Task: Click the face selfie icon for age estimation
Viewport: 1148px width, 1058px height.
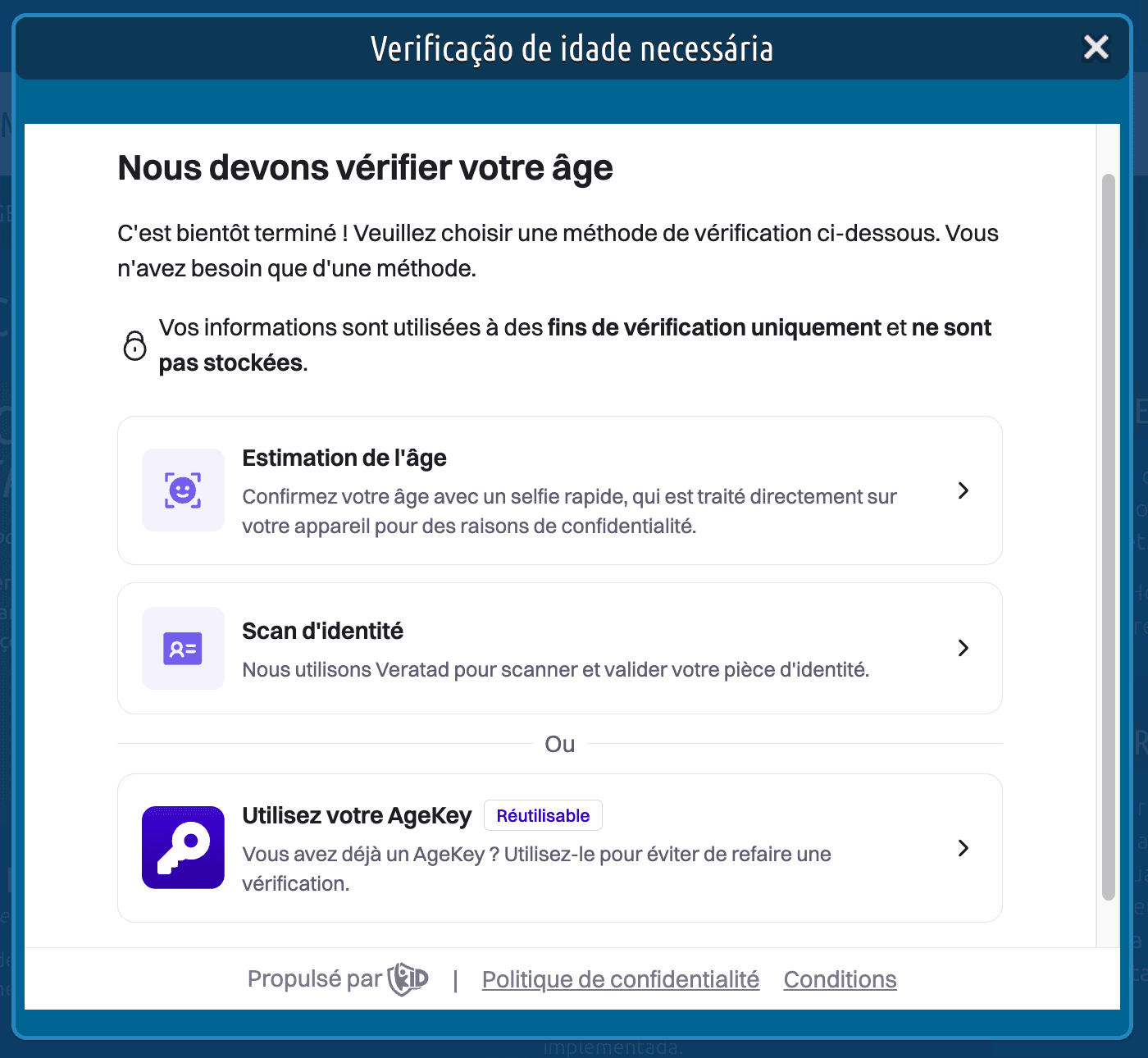Action: [x=183, y=490]
